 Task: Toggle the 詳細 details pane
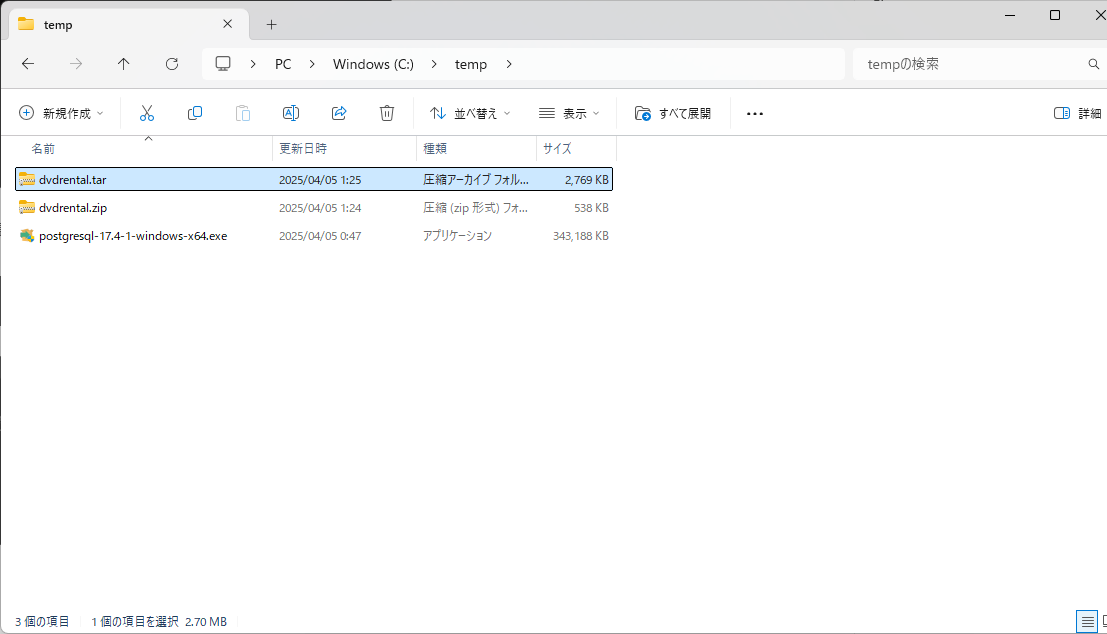click(1077, 113)
